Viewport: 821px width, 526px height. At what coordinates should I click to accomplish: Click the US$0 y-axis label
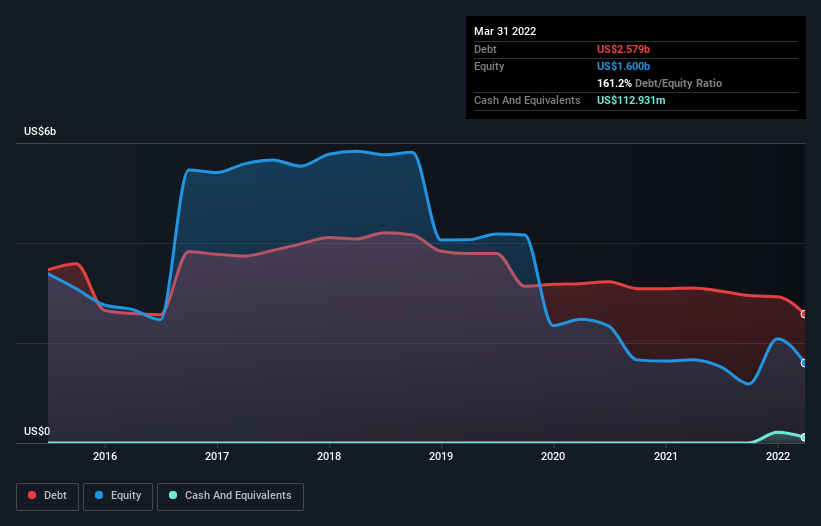[x=37, y=431]
